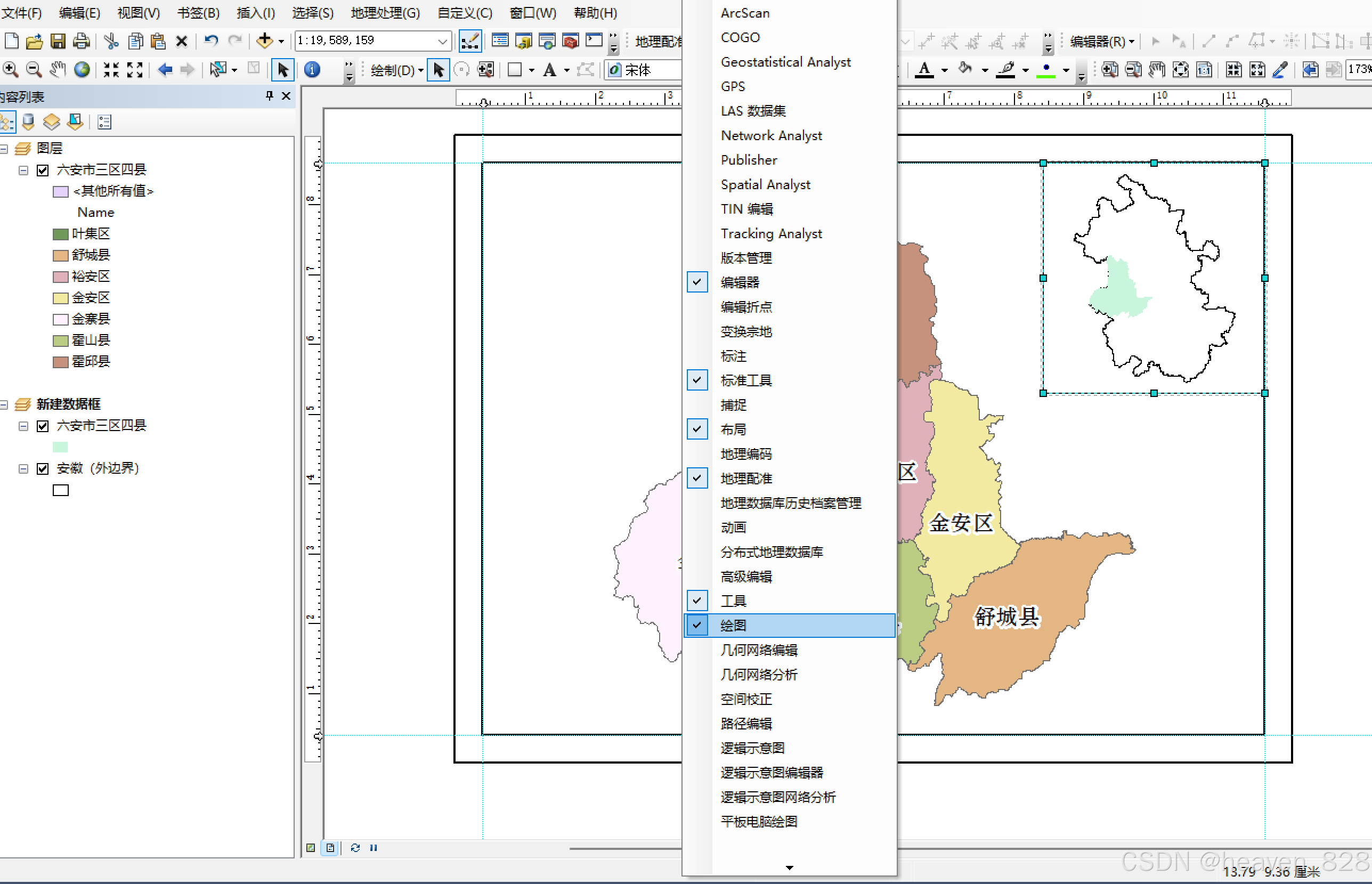Click the Undo arrow icon
The width and height of the screenshot is (1372, 884).
[x=211, y=40]
